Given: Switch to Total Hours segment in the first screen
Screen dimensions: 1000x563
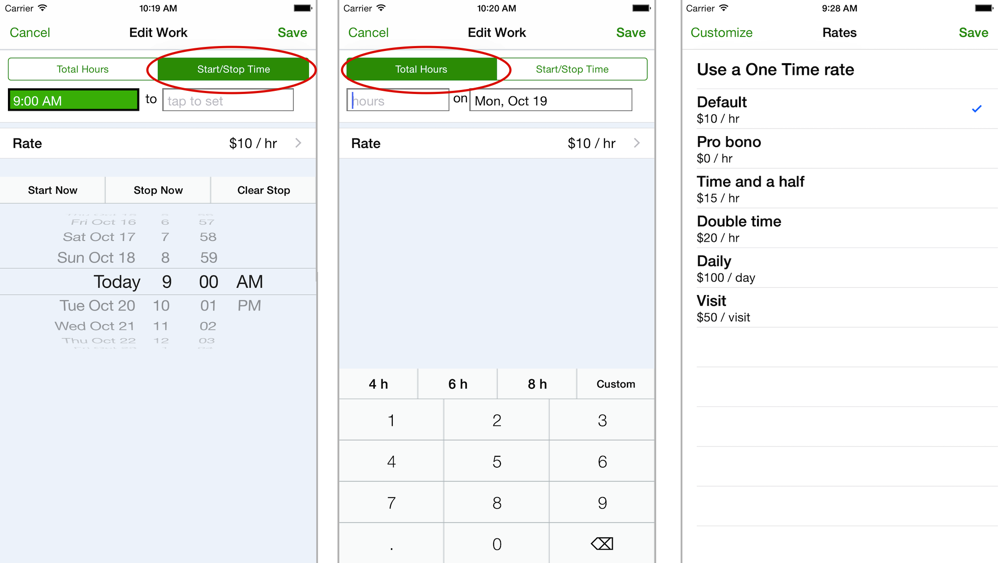Looking at the screenshot, I should click(x=83, y=69).
